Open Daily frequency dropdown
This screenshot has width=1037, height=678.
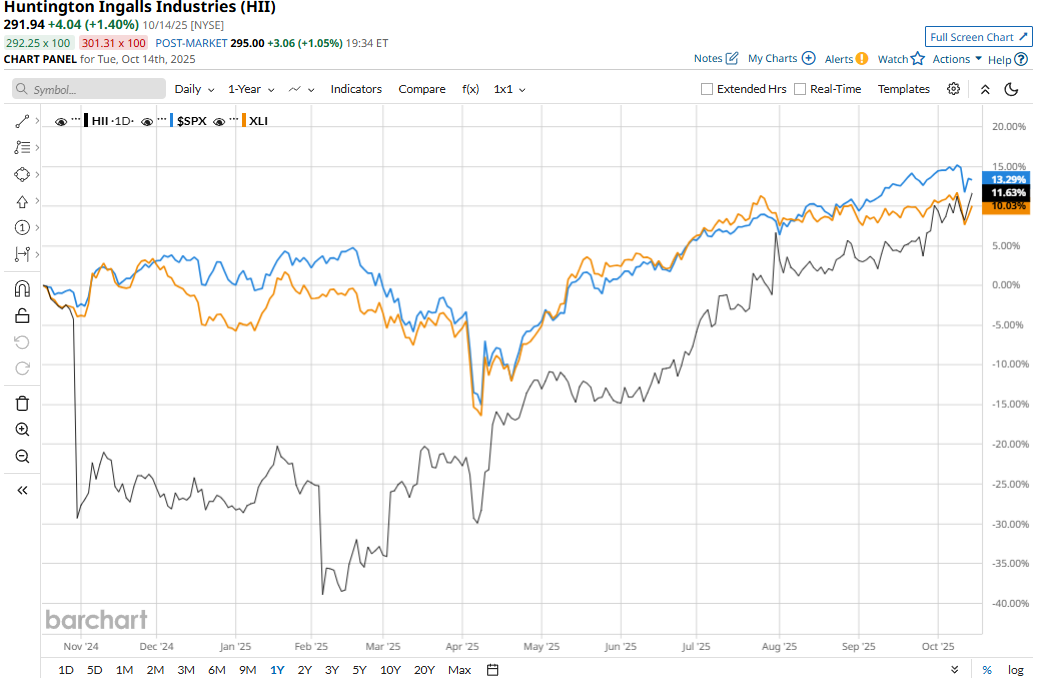pos(194,89)
